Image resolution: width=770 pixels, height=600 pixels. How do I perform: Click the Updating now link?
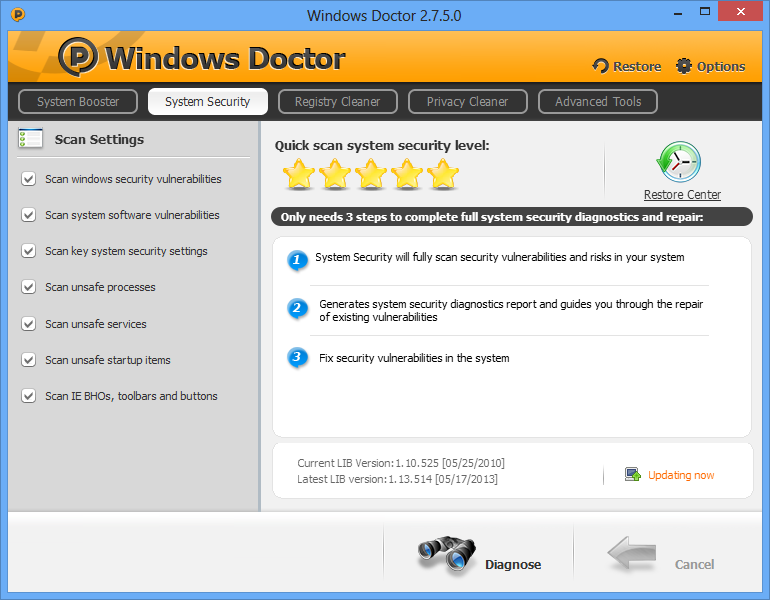tap(681, 475)
